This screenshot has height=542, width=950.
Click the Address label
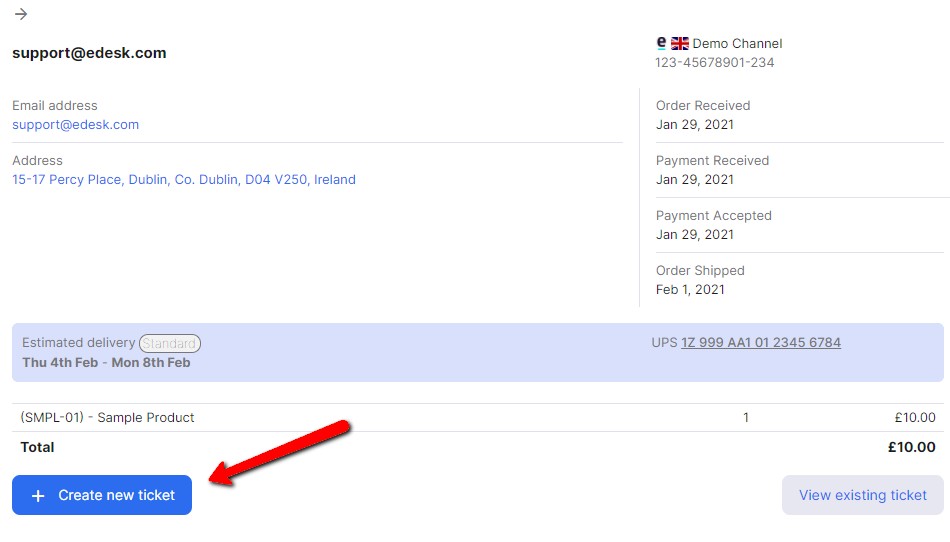click(37, 160)
